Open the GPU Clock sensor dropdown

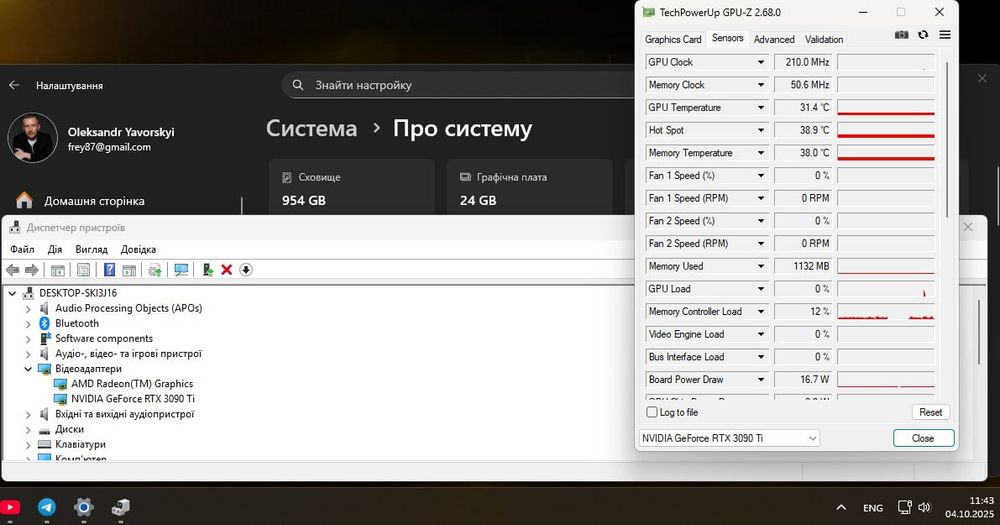(x=761, y=62)
